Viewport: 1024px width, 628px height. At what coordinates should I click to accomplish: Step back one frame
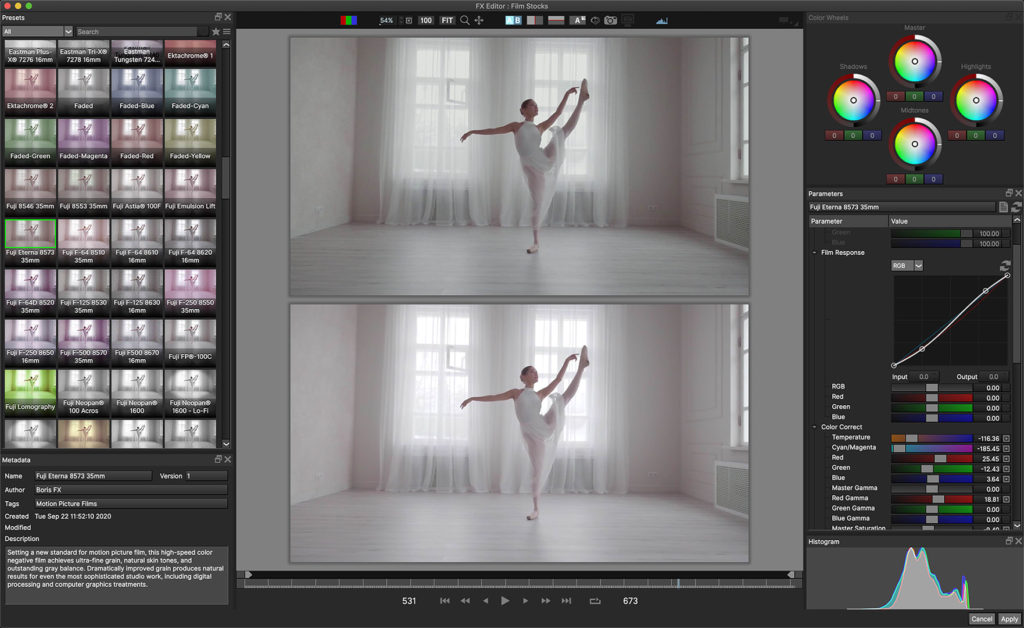click(x=485, y=601)
